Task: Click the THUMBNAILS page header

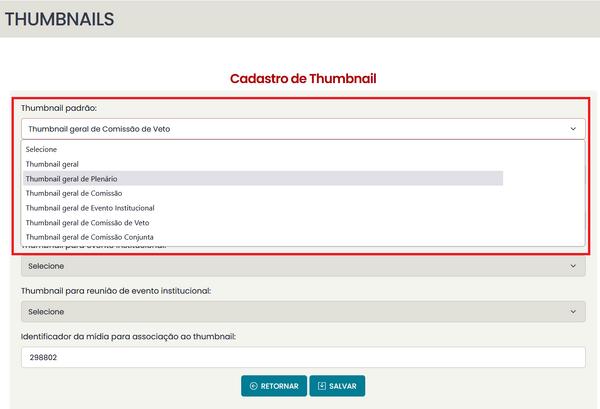Action: pos(59,19)
